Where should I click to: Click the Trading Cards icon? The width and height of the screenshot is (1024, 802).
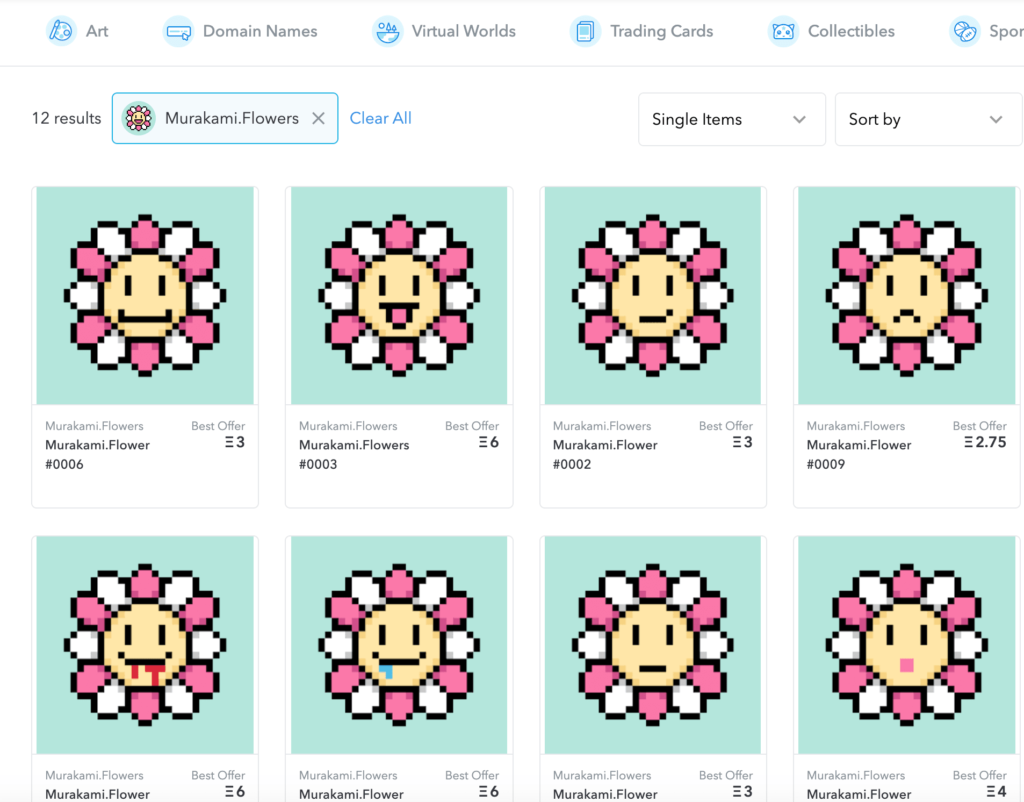585,31
